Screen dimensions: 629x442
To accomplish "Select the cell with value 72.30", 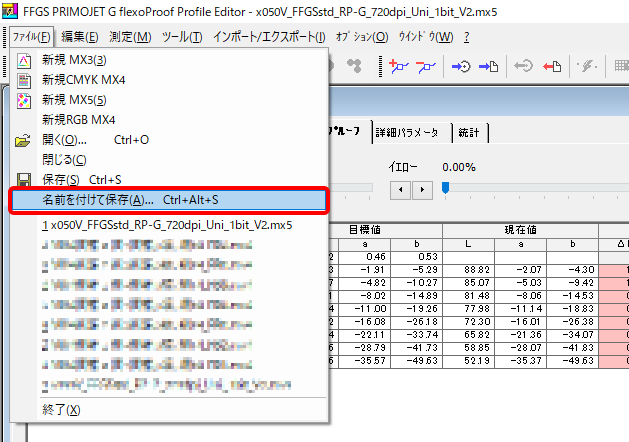I will point(469,322).
